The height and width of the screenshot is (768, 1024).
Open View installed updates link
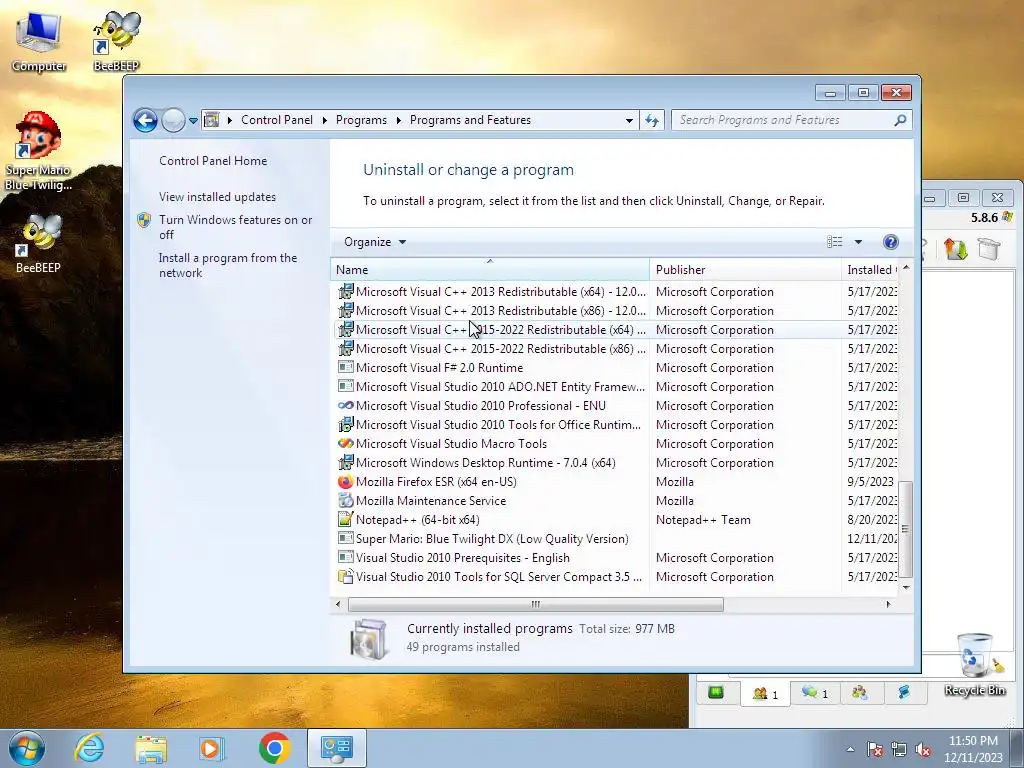(217, 197)
